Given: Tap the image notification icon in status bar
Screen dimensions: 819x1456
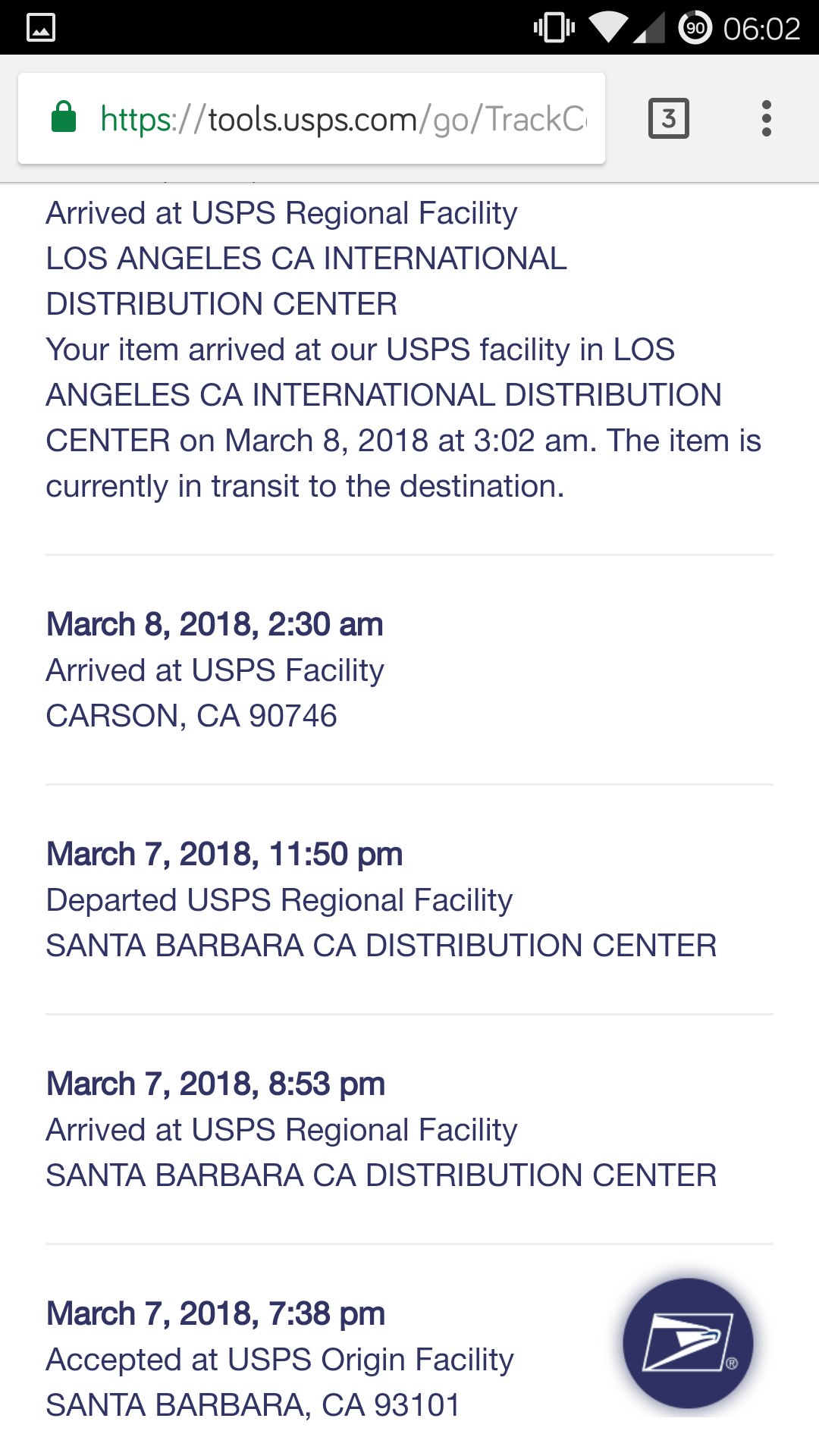Looking at the screenshot, I should click(x=41, y=28).
